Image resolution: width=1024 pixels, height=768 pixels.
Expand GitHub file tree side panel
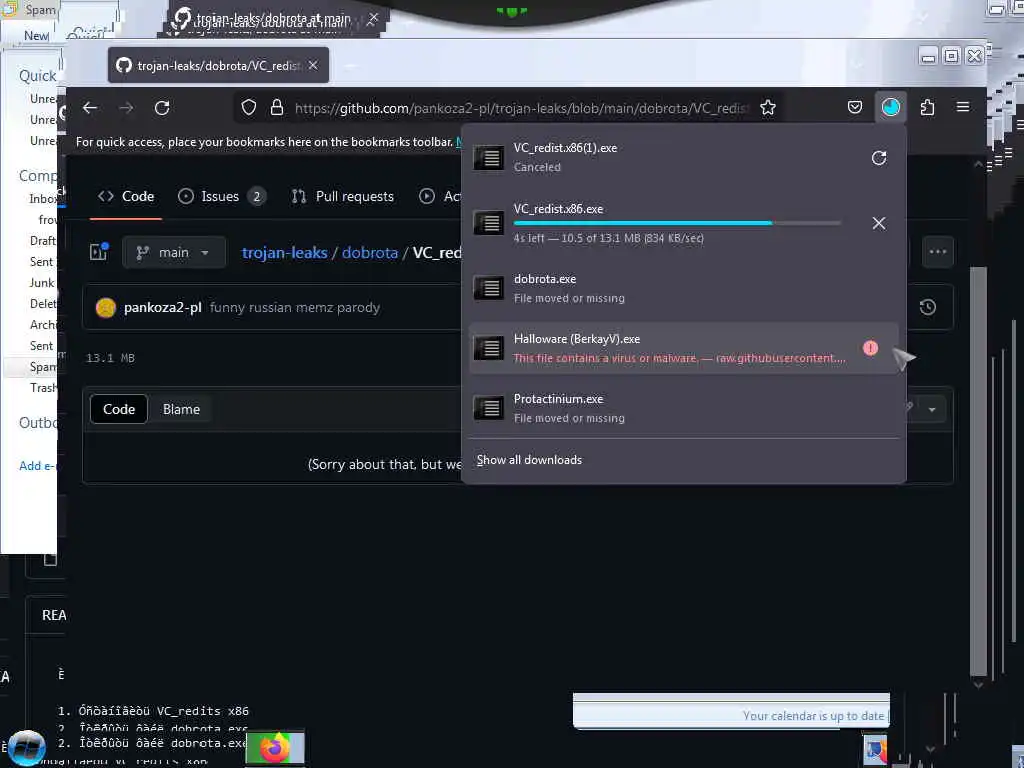[99, 252]
